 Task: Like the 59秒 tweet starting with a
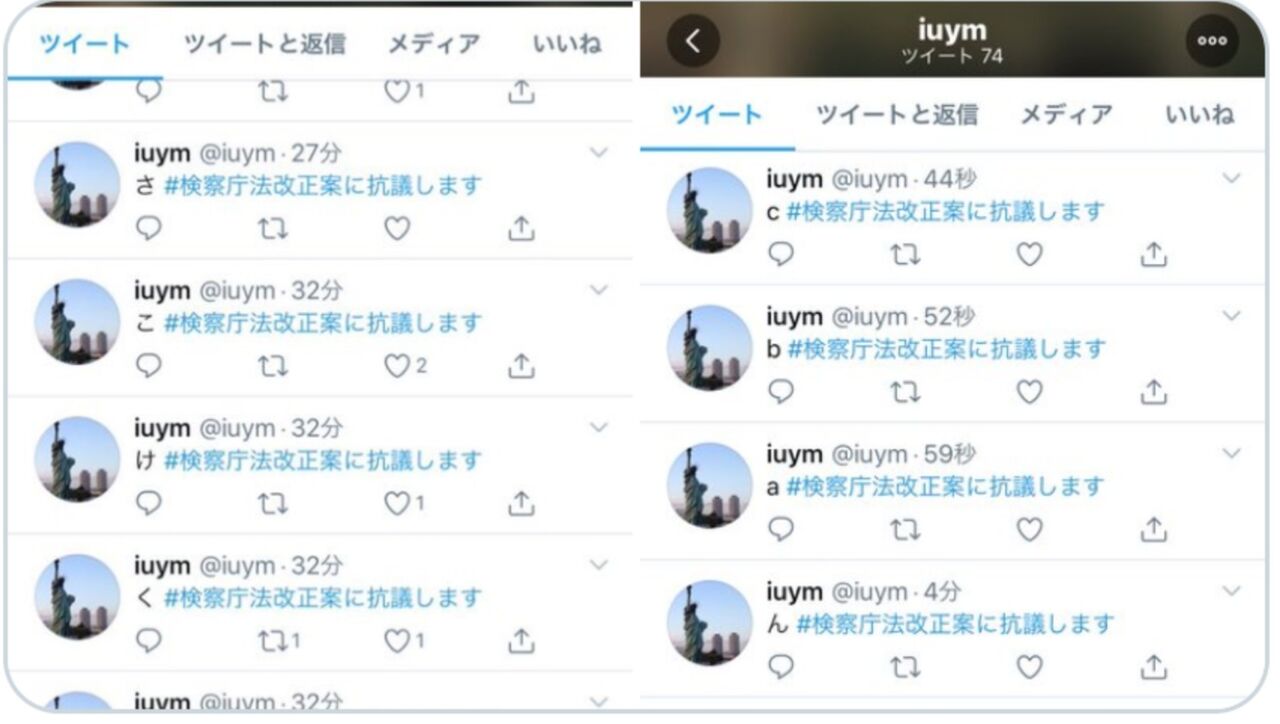[1029, 529]
